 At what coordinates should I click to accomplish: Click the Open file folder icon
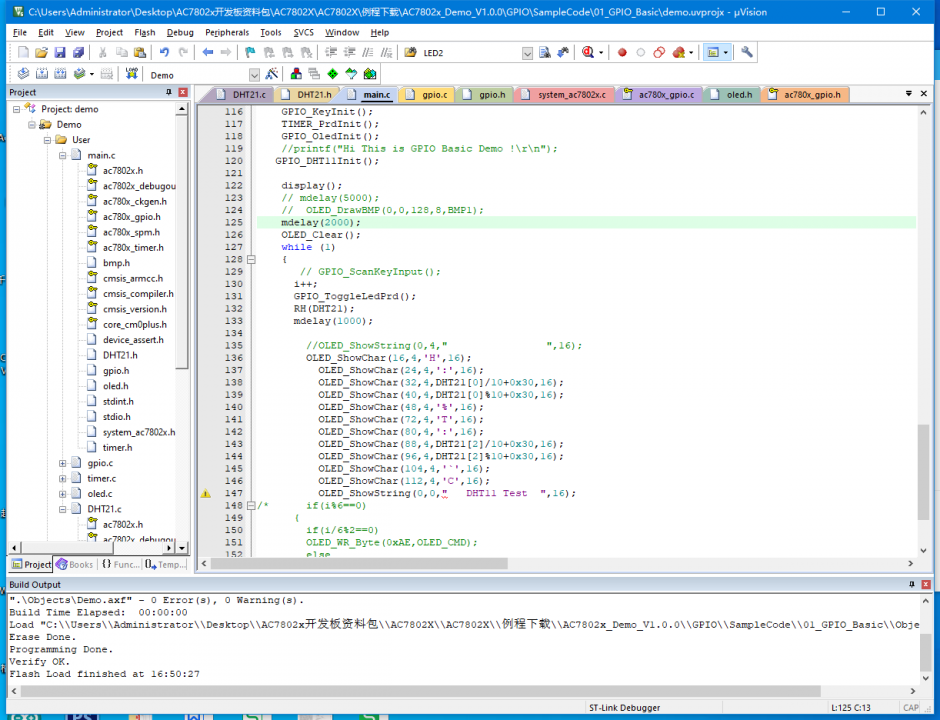click(x=41, y=53)
